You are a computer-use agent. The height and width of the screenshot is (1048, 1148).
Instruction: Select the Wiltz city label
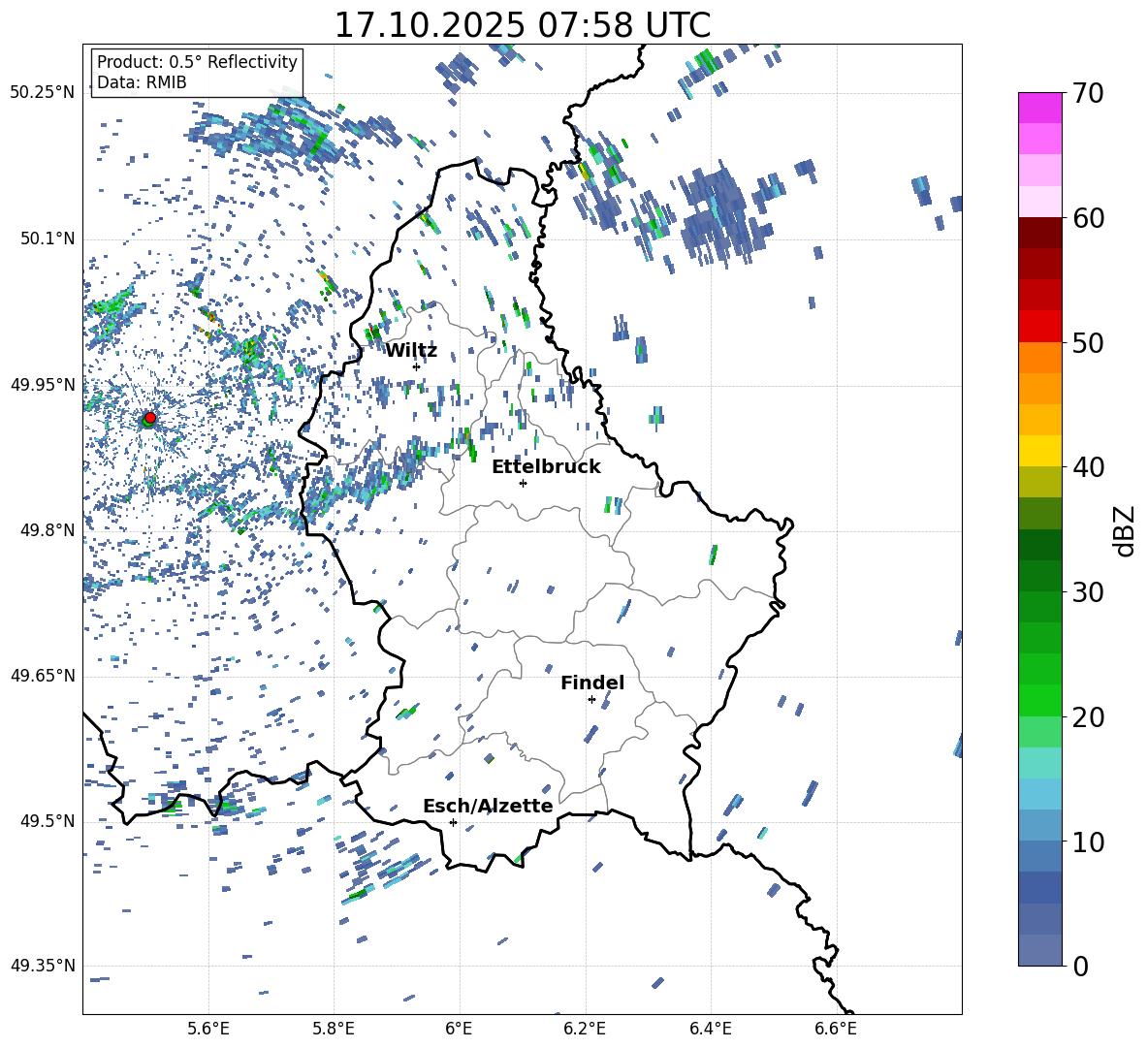pos(411,351)
